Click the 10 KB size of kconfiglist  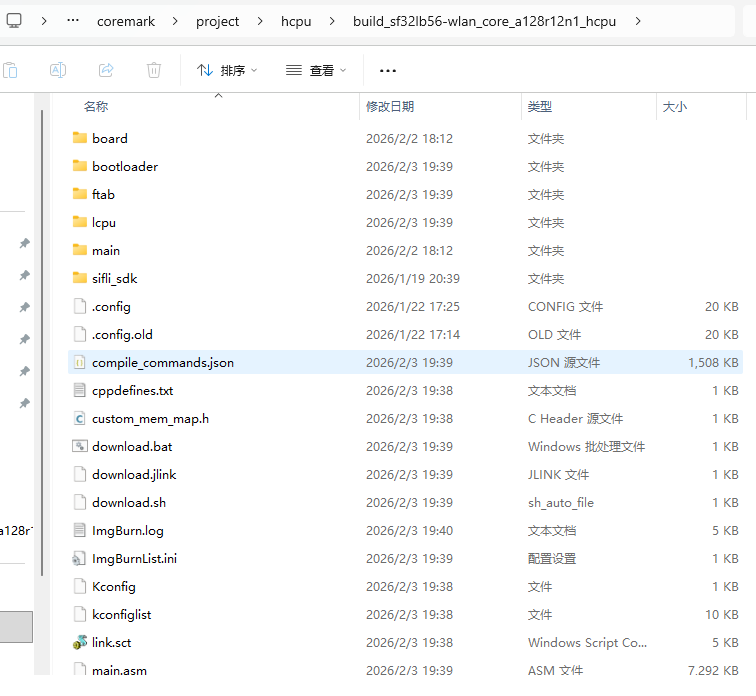pyautogui.click(x=722, y=615)
